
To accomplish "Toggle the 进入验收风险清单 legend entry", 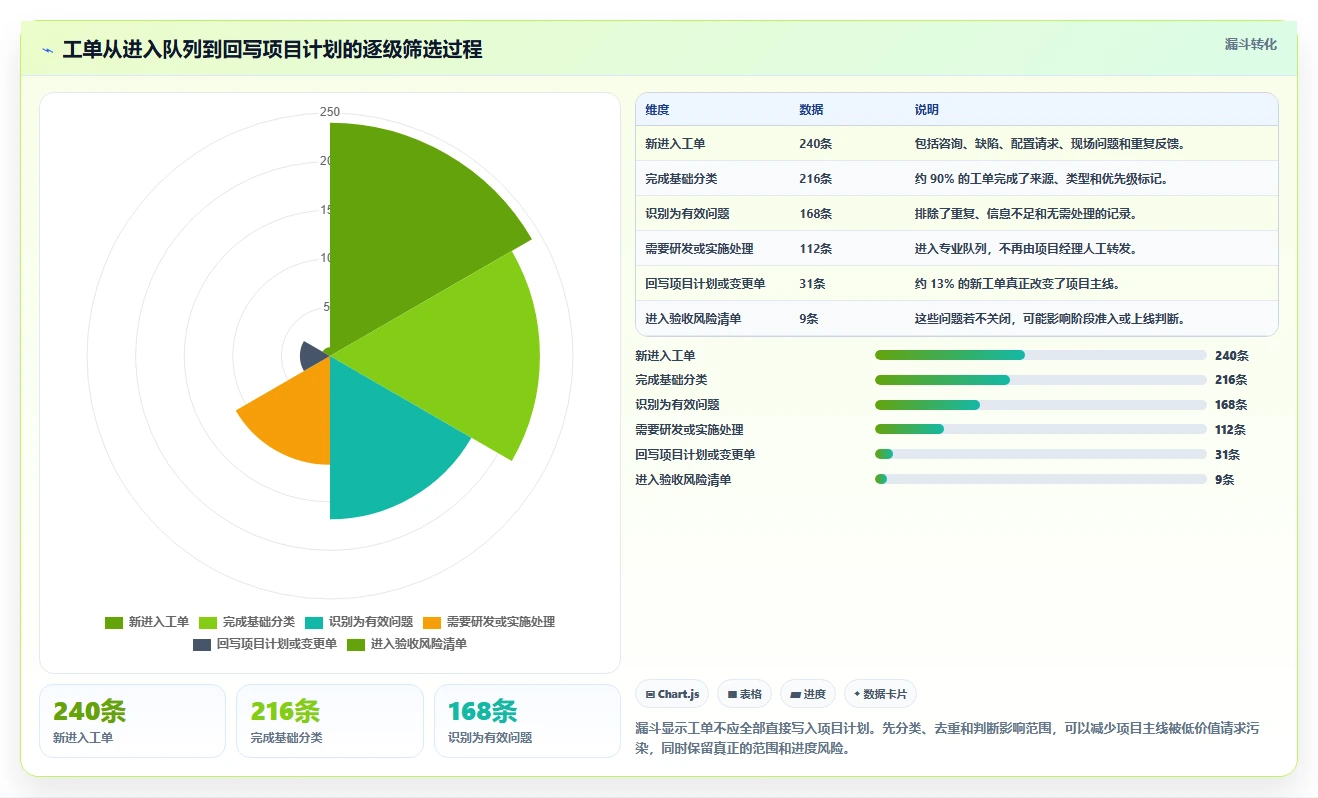I will pyautogui.click(x=407, y=644).
